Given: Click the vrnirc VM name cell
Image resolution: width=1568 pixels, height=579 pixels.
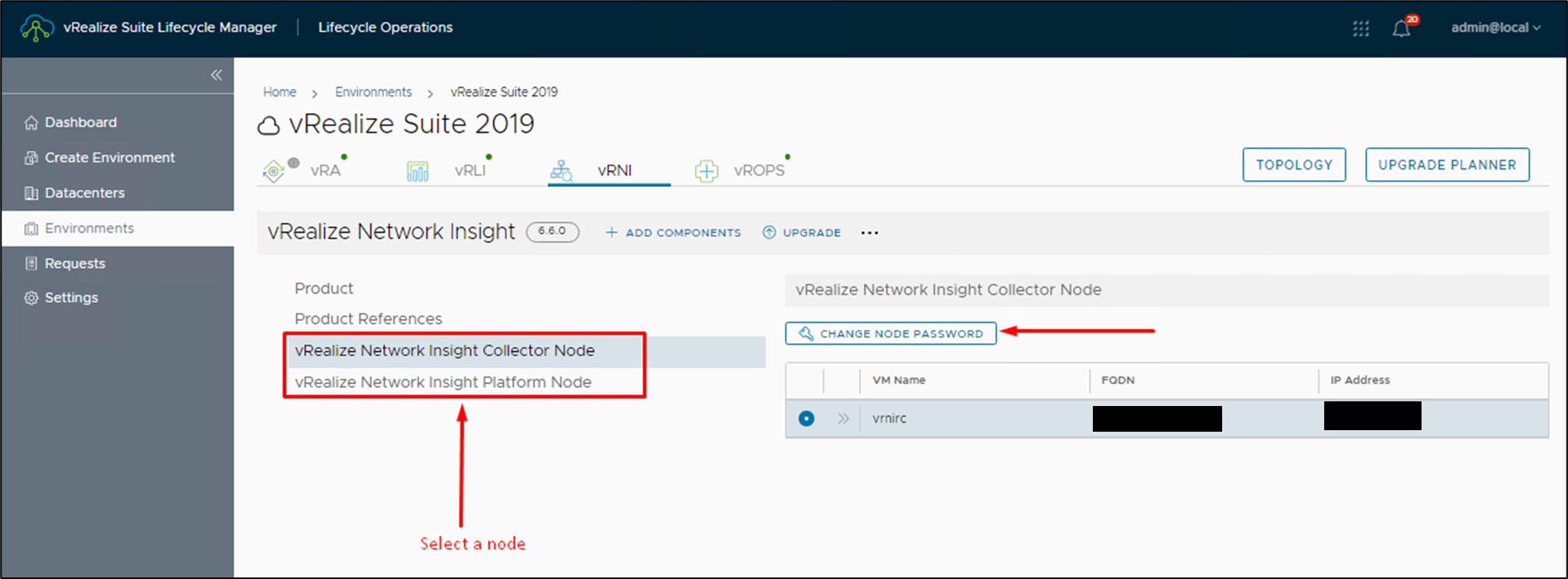Looking at the screenshot, I should tap(890, 418).
